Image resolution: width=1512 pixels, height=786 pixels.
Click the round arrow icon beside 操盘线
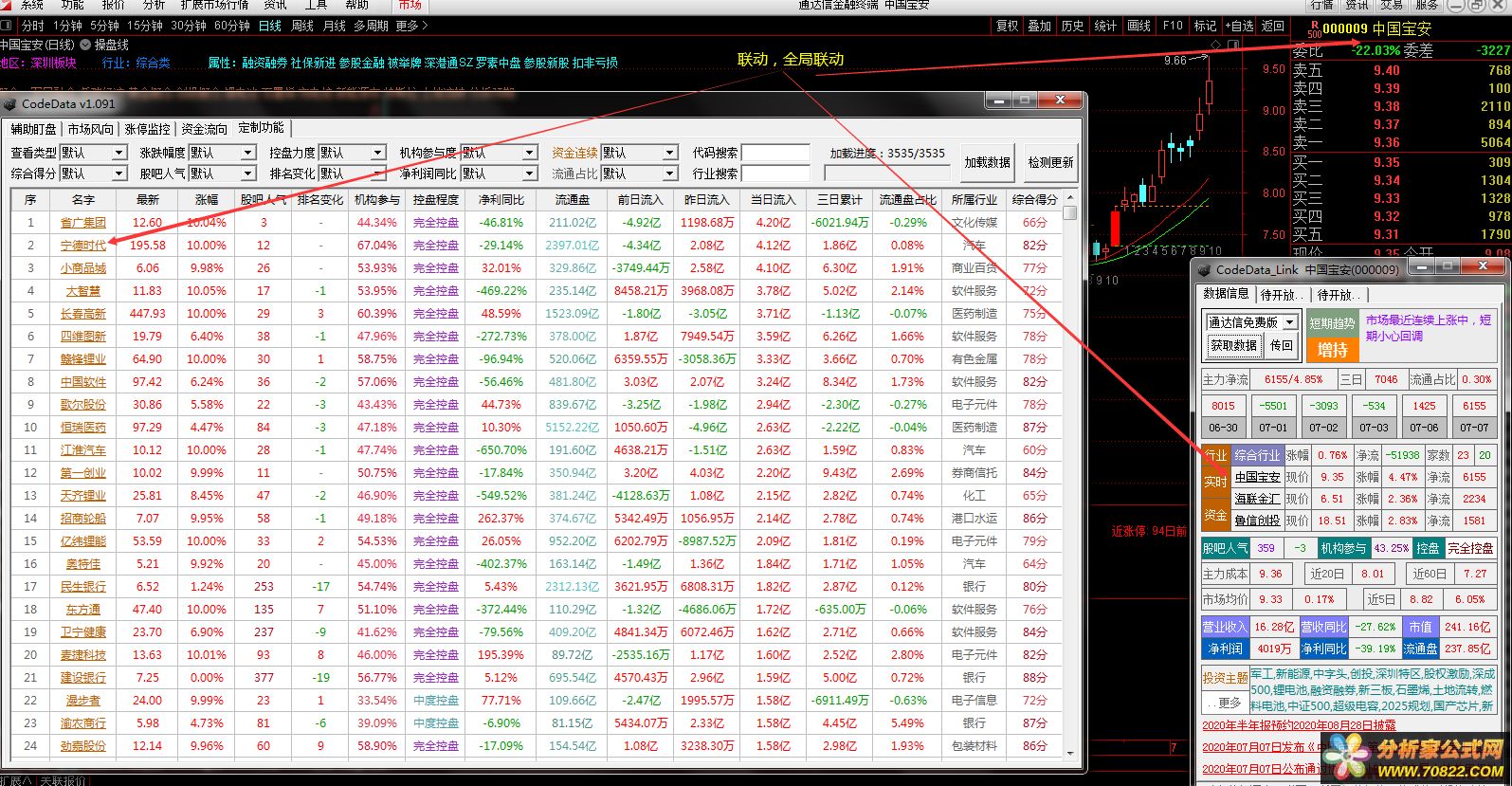point(85,45)
